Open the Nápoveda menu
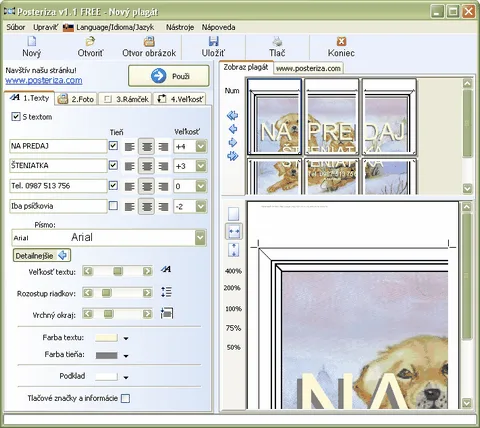The image size is (480, 428). click(x=219, y=27)
